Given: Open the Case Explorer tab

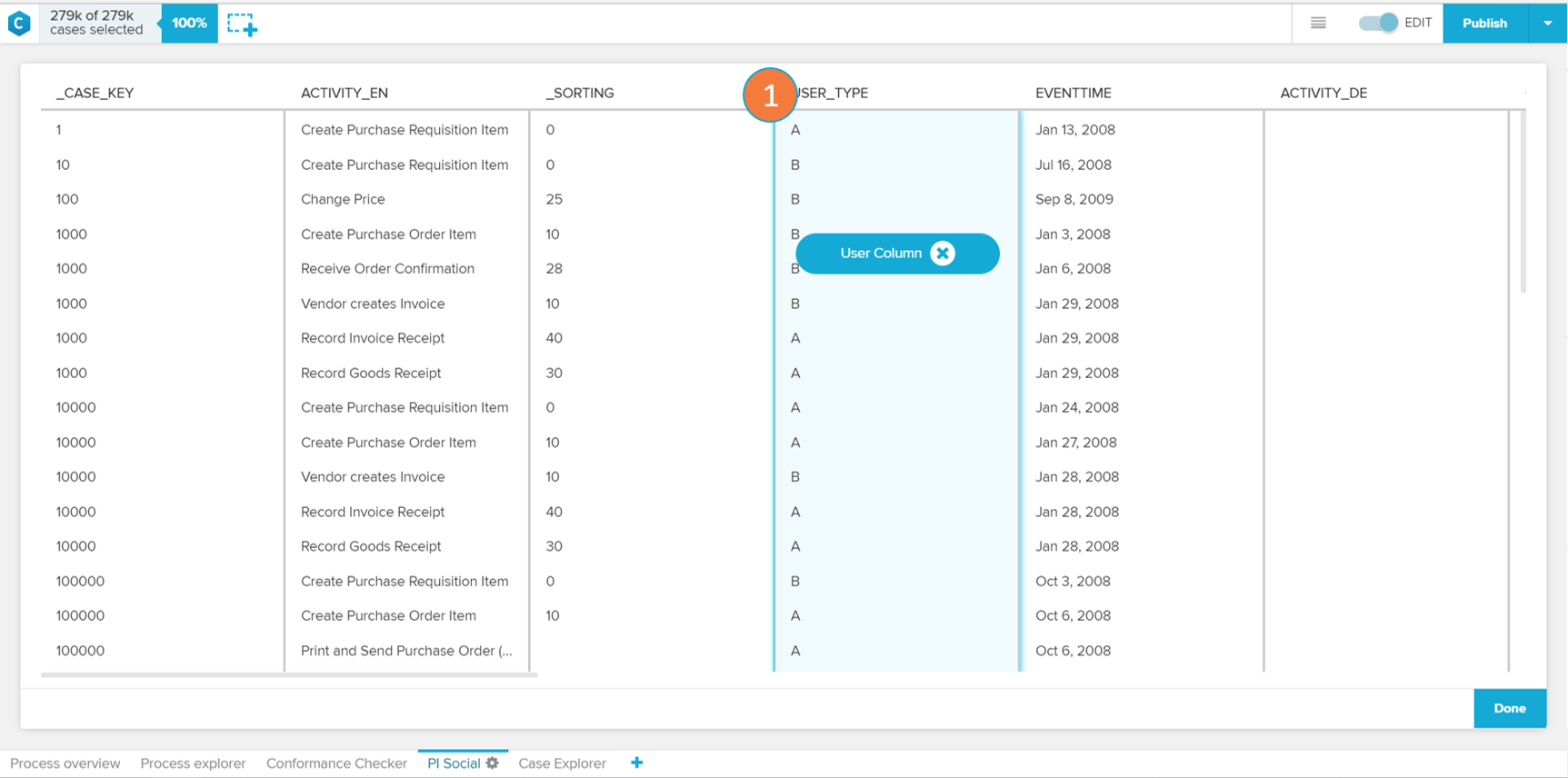Looking at the screenshot, I should [x=562, y=763].
